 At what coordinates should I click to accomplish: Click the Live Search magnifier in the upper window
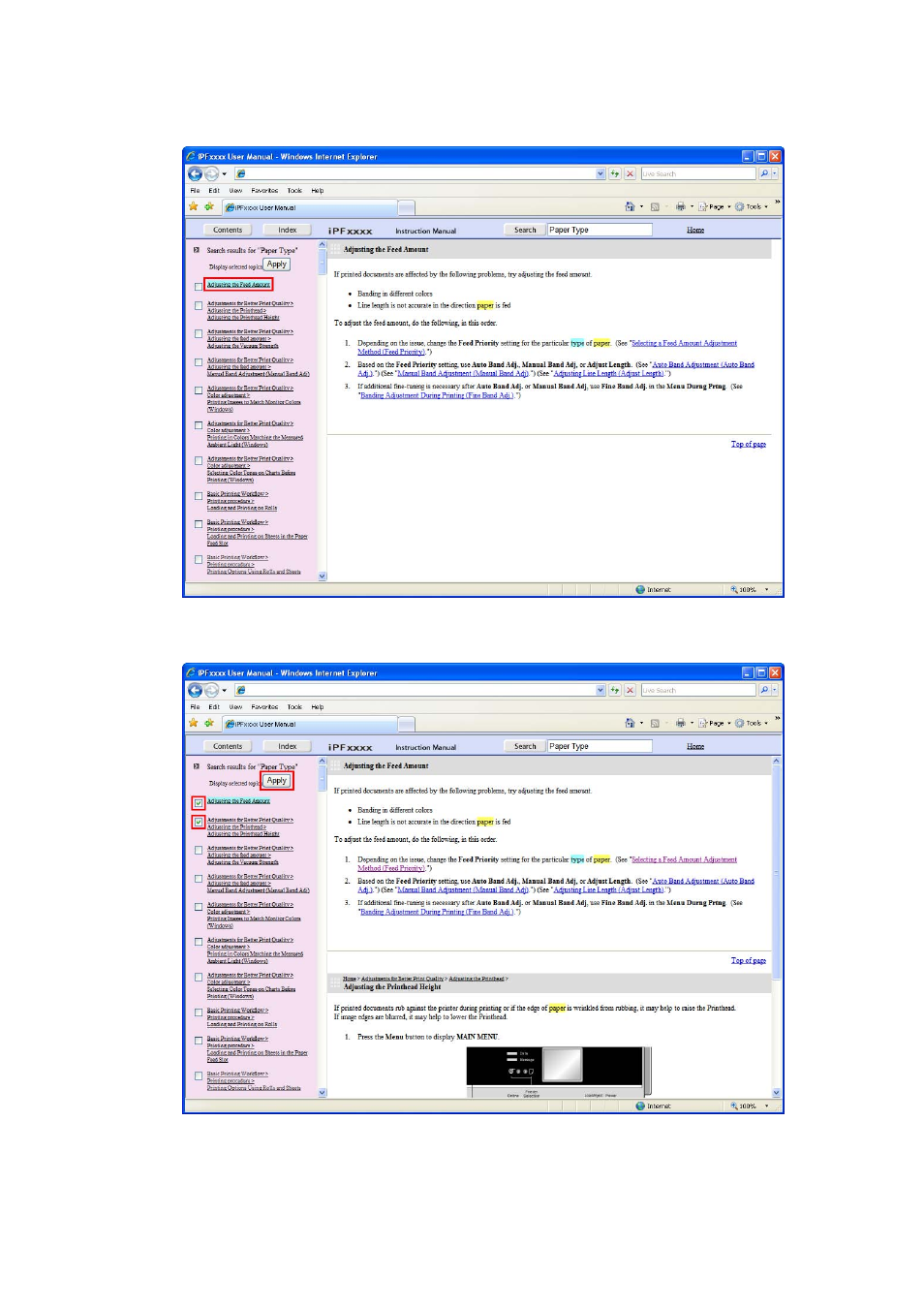click(x=764, y=174)
